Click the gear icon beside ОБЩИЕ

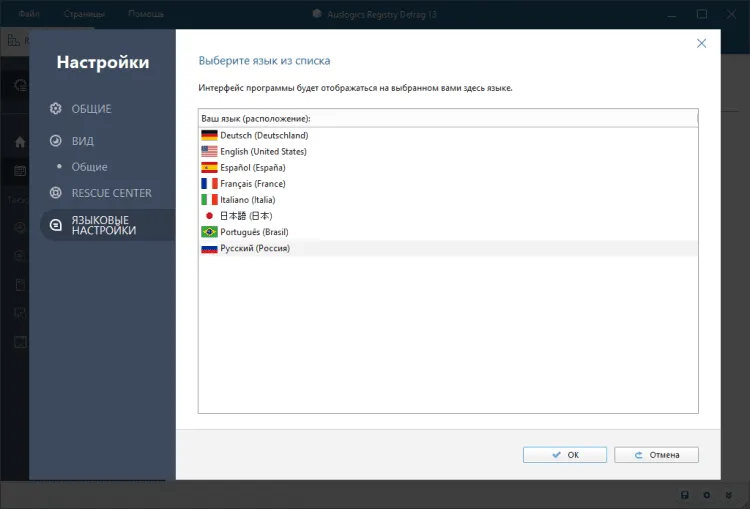tap(56, 109)
